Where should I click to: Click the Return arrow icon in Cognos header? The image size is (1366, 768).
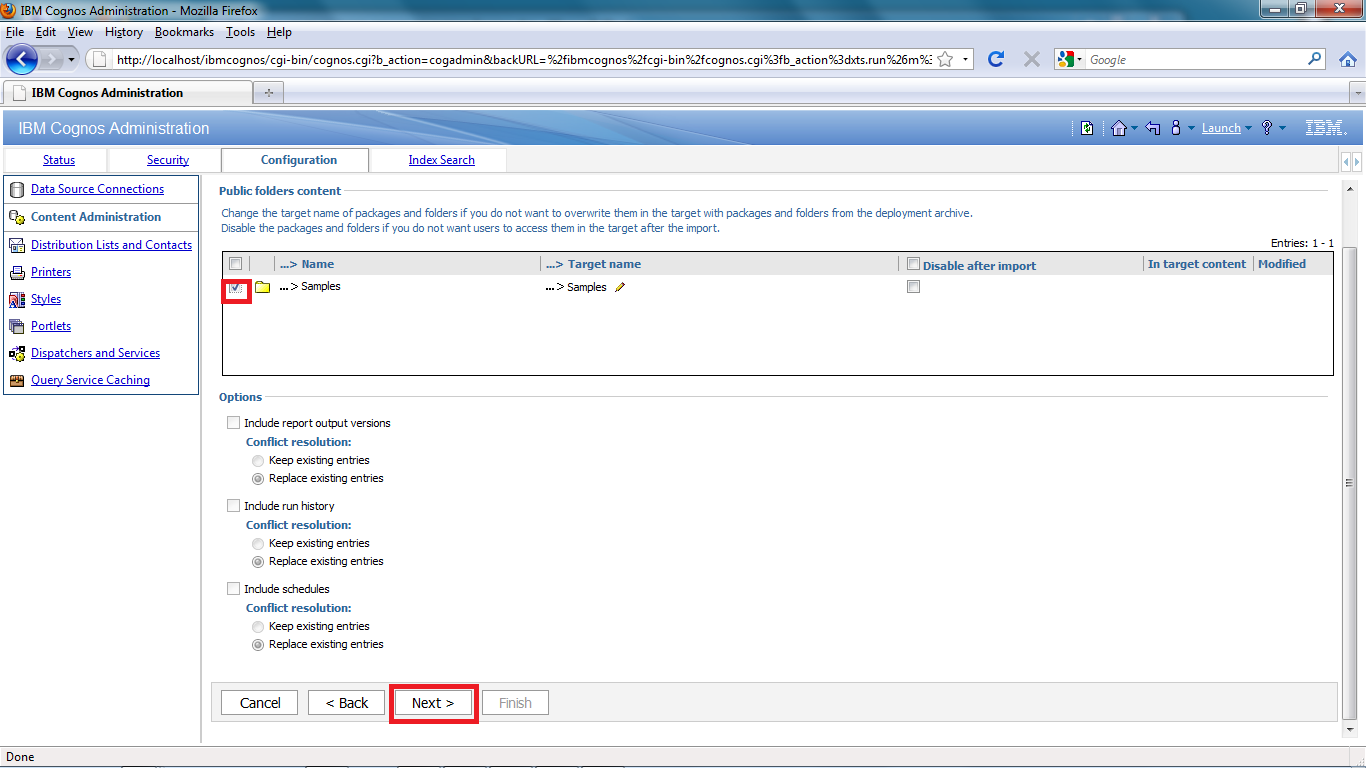[x=1153, y=128]
